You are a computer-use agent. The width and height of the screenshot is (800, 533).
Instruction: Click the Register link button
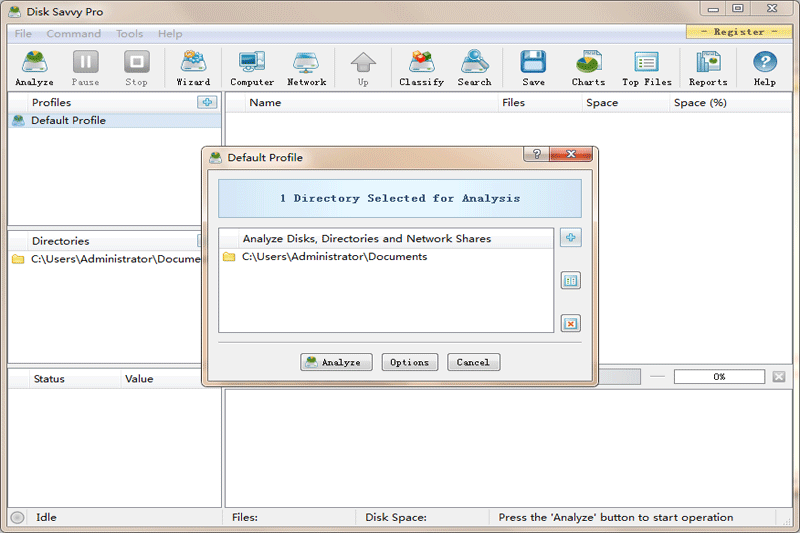[x=739, y=32]
